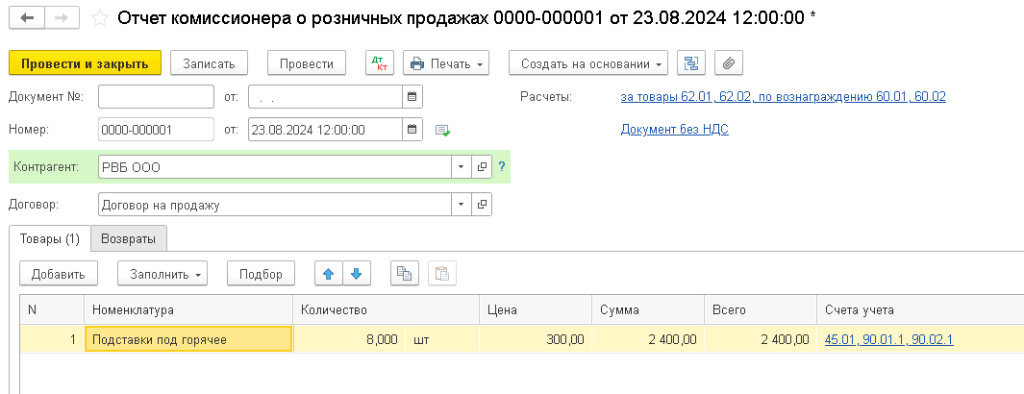Viewport: 1024px width, 394px height.
Task: Select the Сумма cell 2 400,00
Action: [648, 339]
